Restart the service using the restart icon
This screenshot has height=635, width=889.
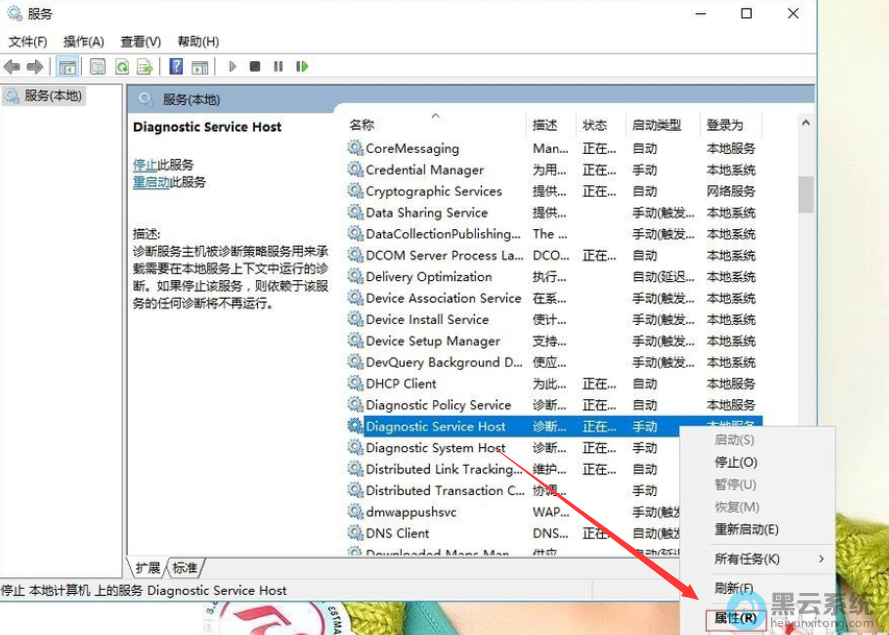(x=303, y=66)
